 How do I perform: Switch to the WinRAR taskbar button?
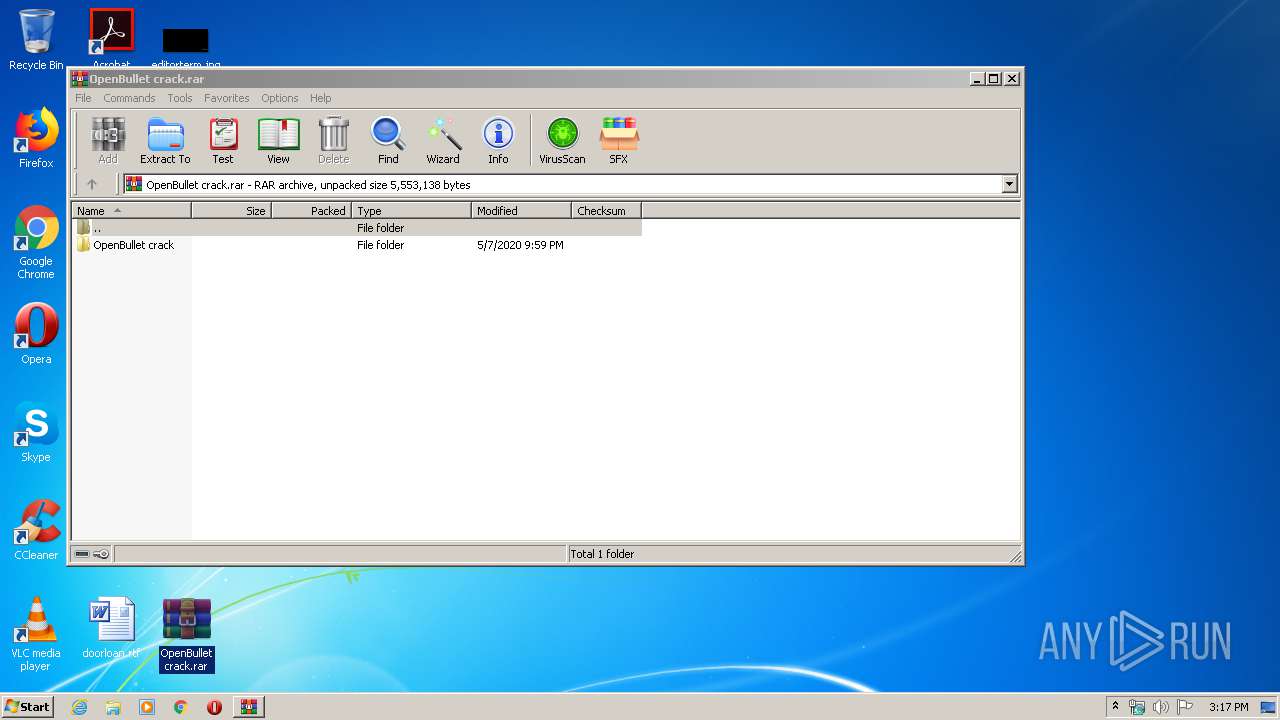pyautogui.click(x=248, y=707)
